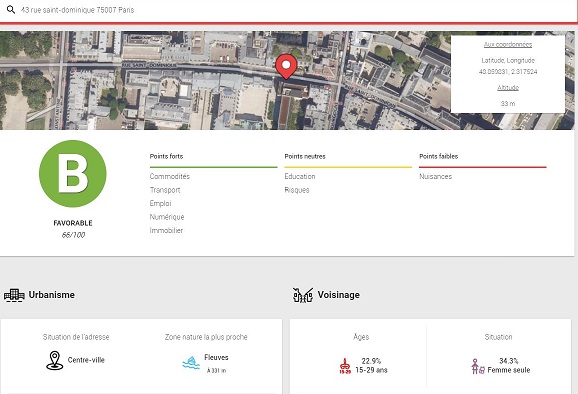Click the 66/100 score text
This screenshot has height=394, width=578.
73,235
